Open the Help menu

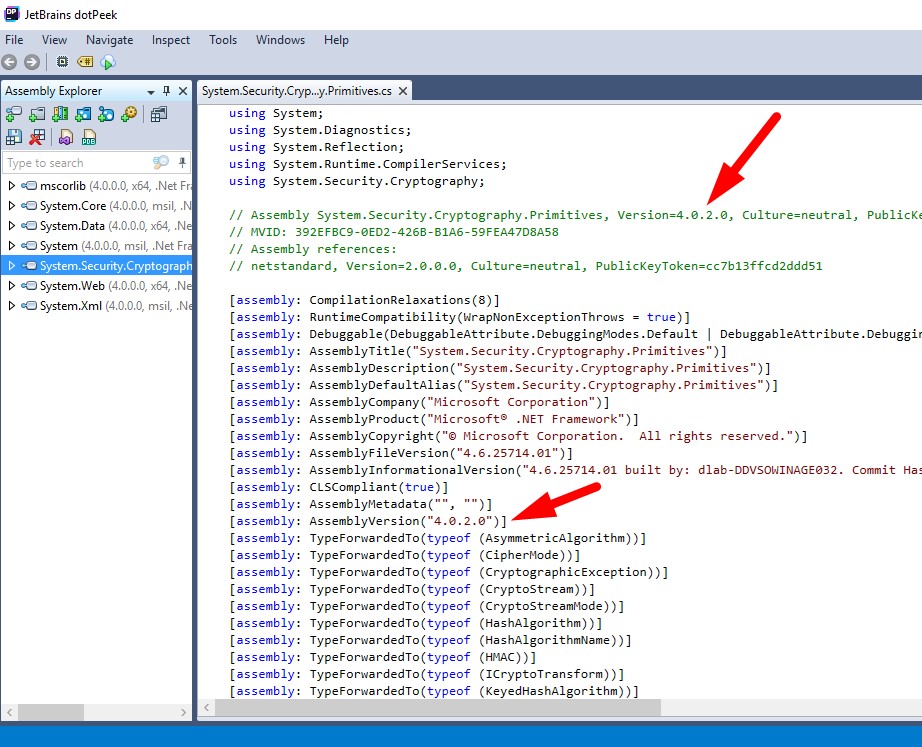coord(336,40)
